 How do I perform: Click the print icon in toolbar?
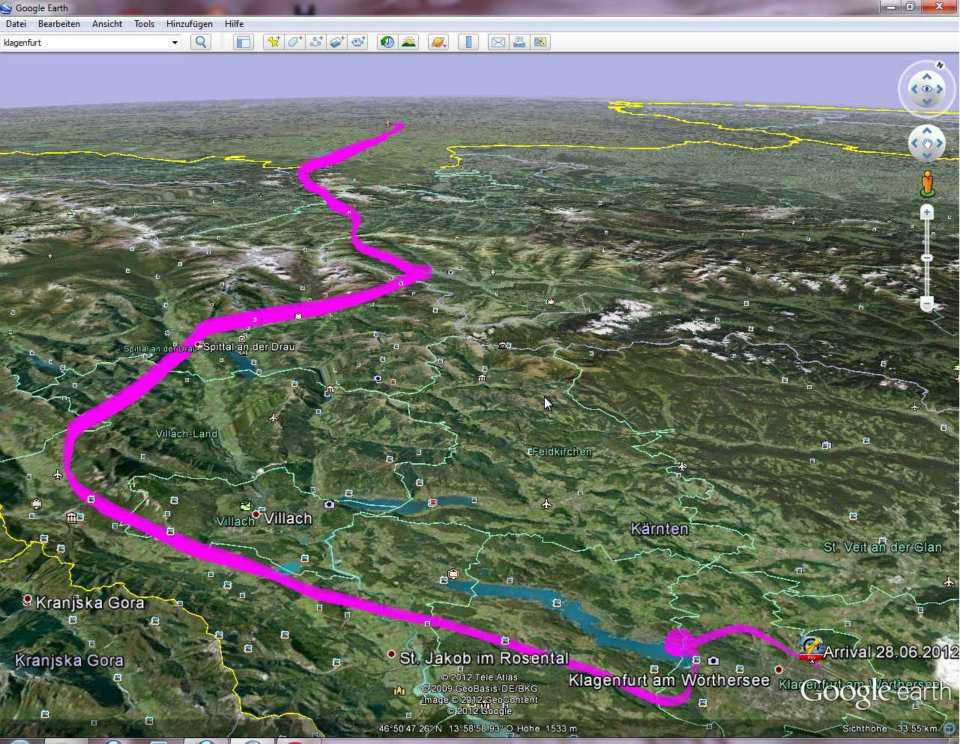(x=519, y=42)
